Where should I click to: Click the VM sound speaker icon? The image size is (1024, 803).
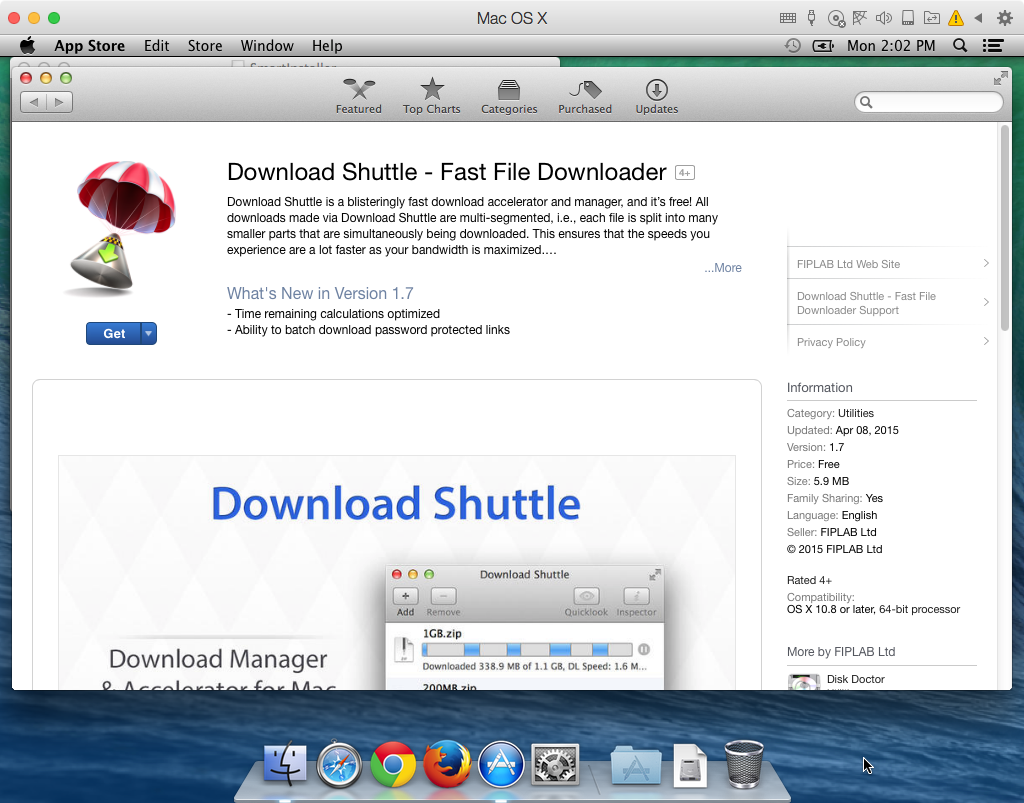tap(884, 18)
